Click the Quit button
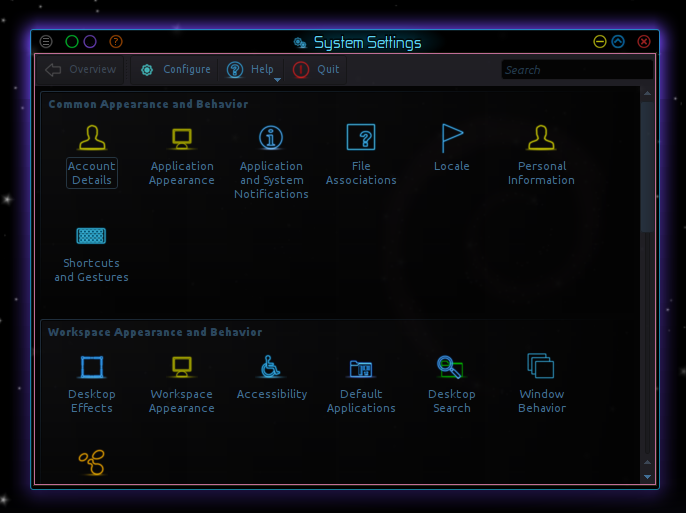Screen dimensions: 686x513 tap(316, 70)
